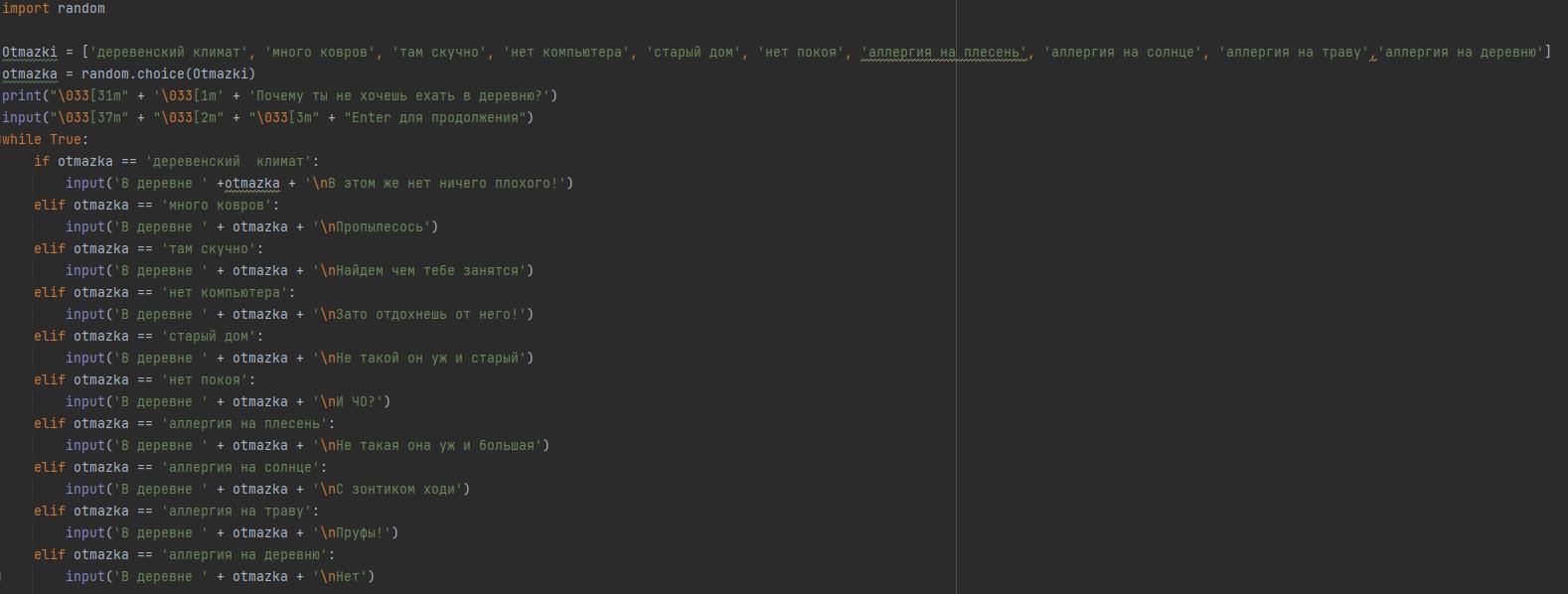Click the 'С зонтиком ходи' string
Image resolution: width=1568 pixels, height=594 pixels.
pyautogui.click(x=397, y=490)
